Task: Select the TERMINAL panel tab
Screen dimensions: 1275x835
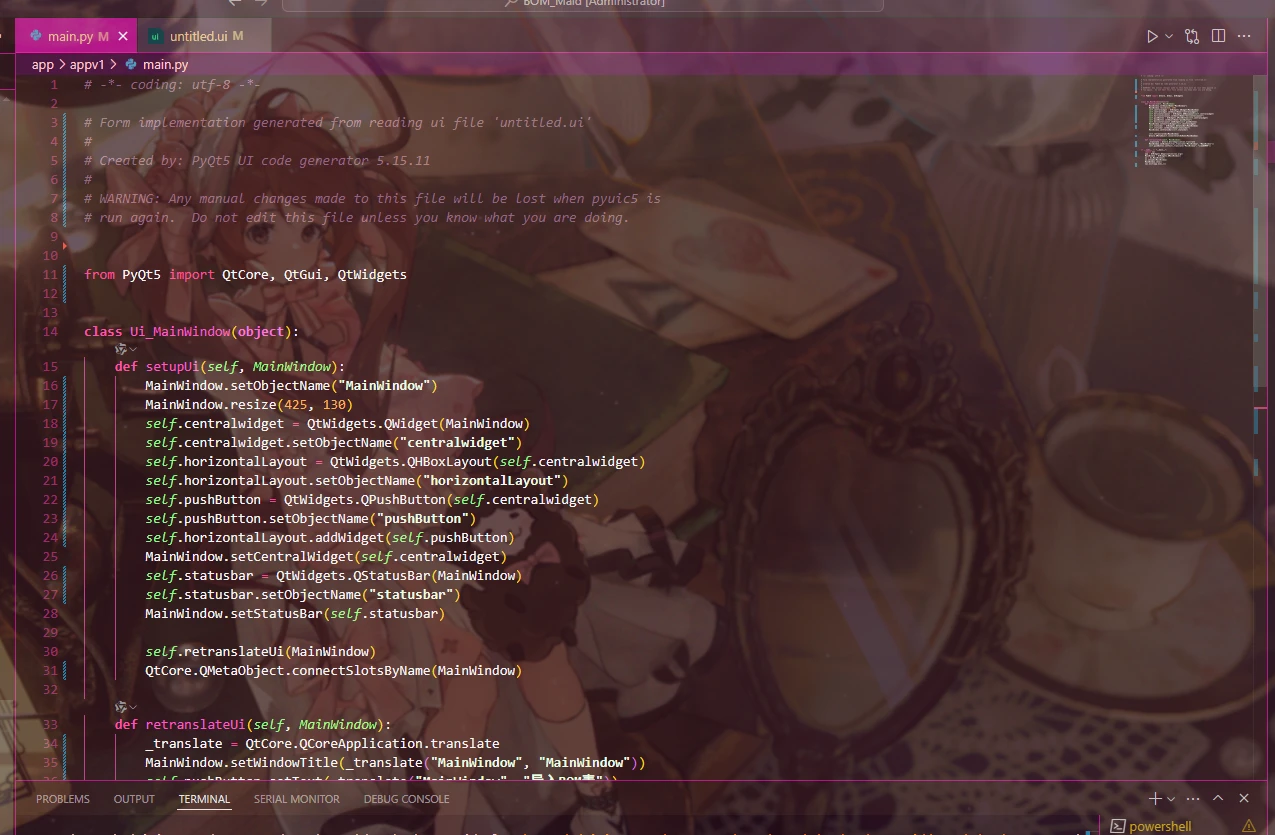Action: pos(204,799)
